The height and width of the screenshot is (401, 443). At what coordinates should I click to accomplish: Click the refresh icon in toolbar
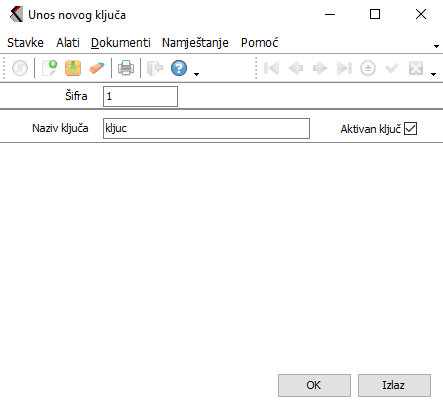[x=20, y=68]
